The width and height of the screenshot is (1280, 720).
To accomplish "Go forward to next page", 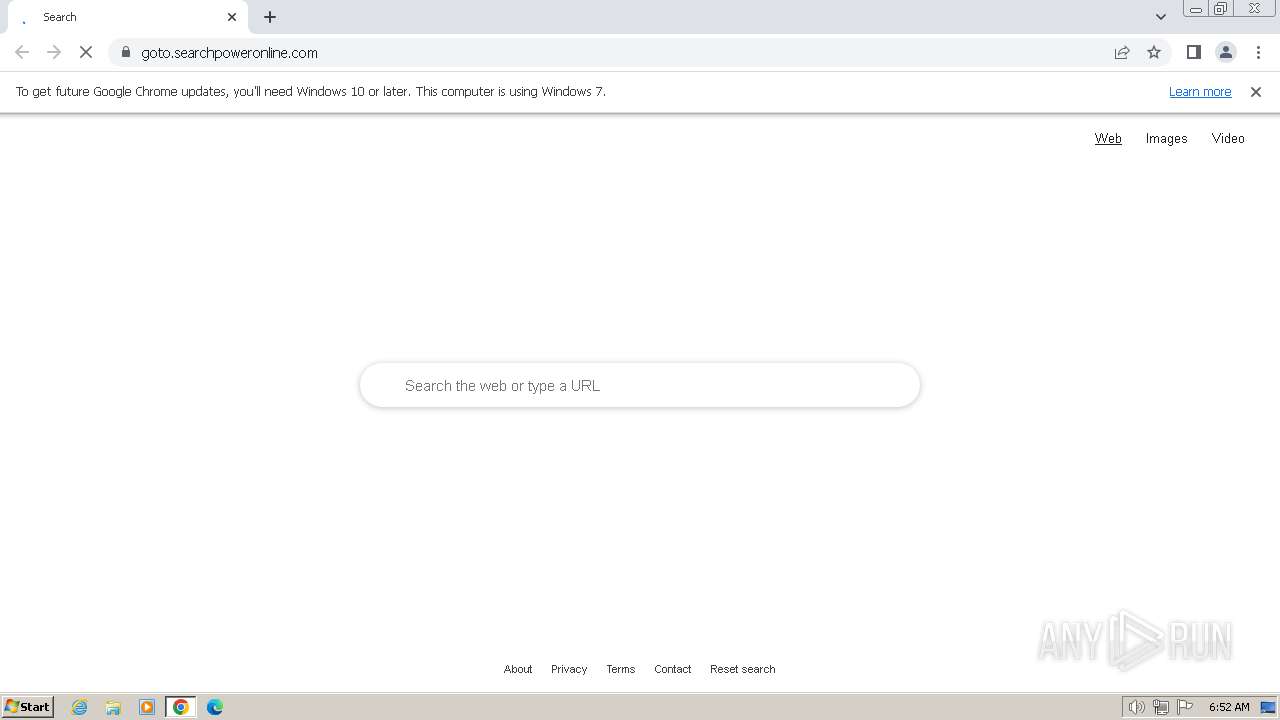I will pos(54,52).
